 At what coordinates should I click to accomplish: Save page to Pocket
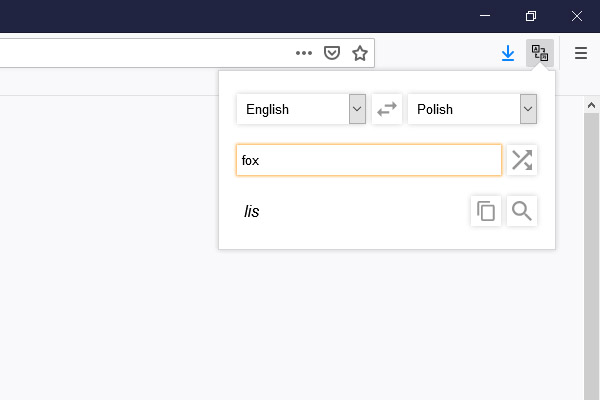coord(332,53)
